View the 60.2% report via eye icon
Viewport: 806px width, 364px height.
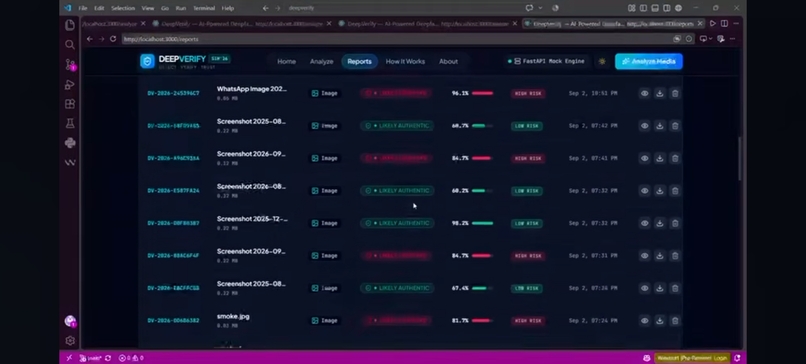click(644, 191)
